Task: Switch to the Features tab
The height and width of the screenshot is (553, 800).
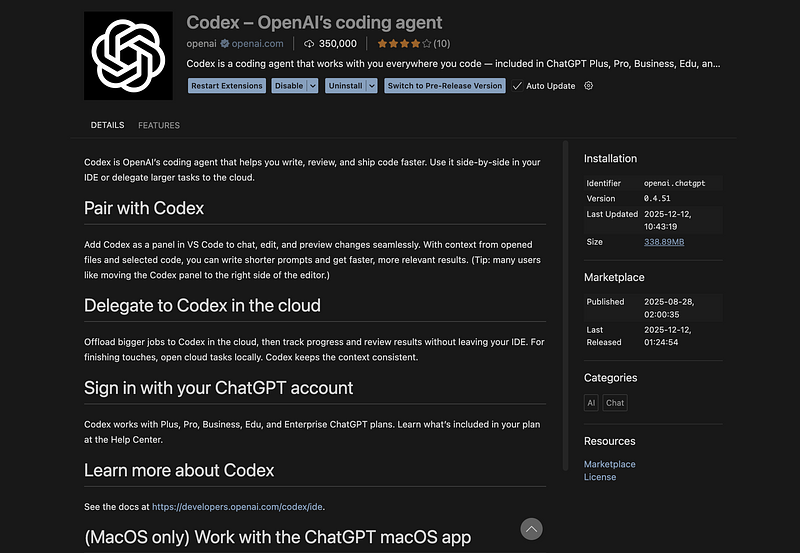Action: tap(159, 125)
